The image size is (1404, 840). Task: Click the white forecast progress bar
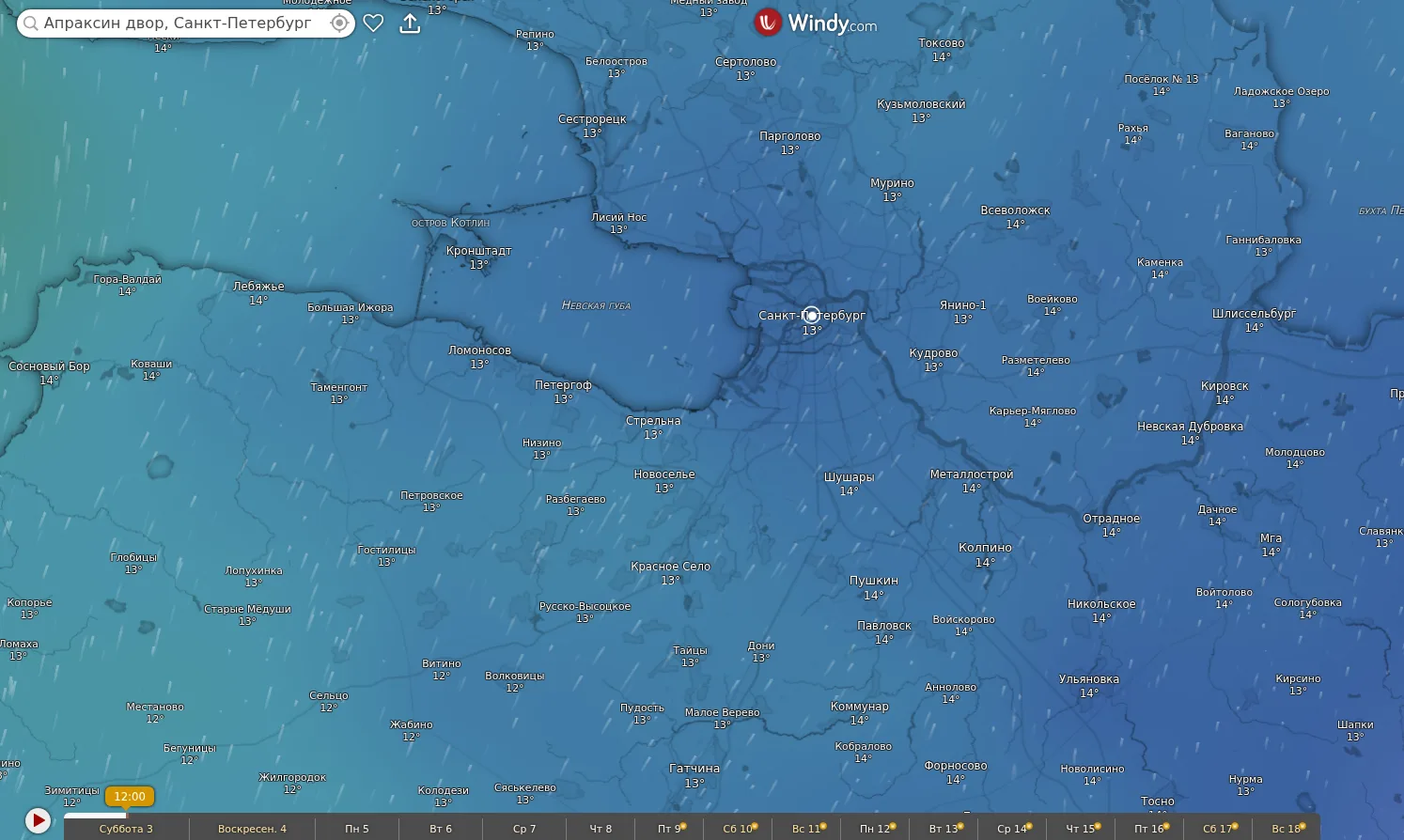pos(95,815)
